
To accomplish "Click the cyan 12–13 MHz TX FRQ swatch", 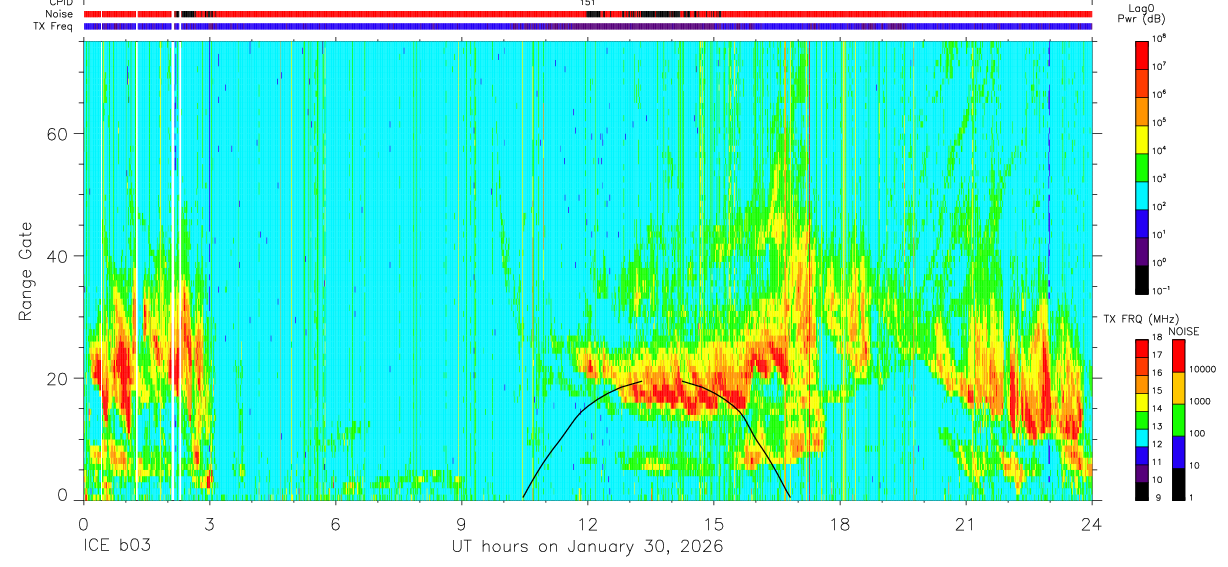I will [x=1142, y=437].
